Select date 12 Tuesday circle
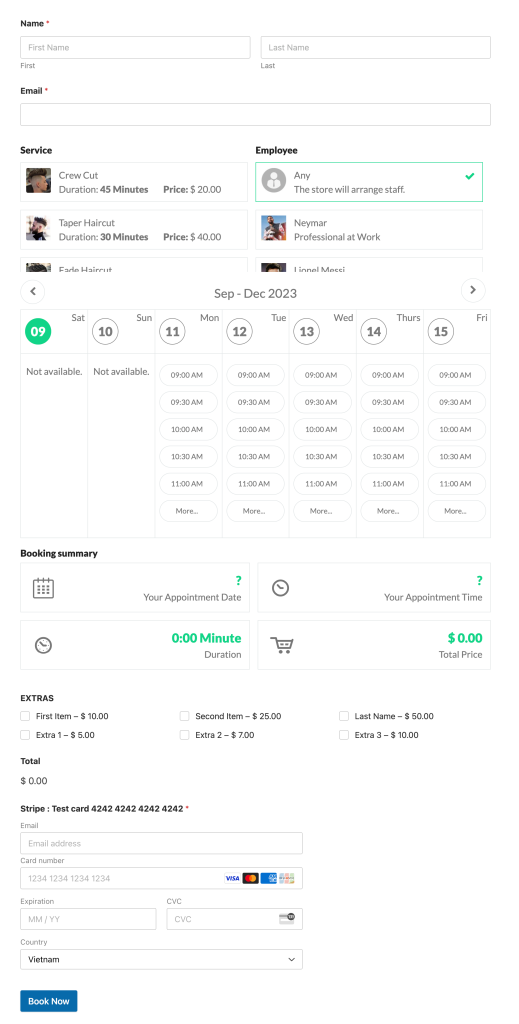519x1024 pixels. (x=240, y=332)
